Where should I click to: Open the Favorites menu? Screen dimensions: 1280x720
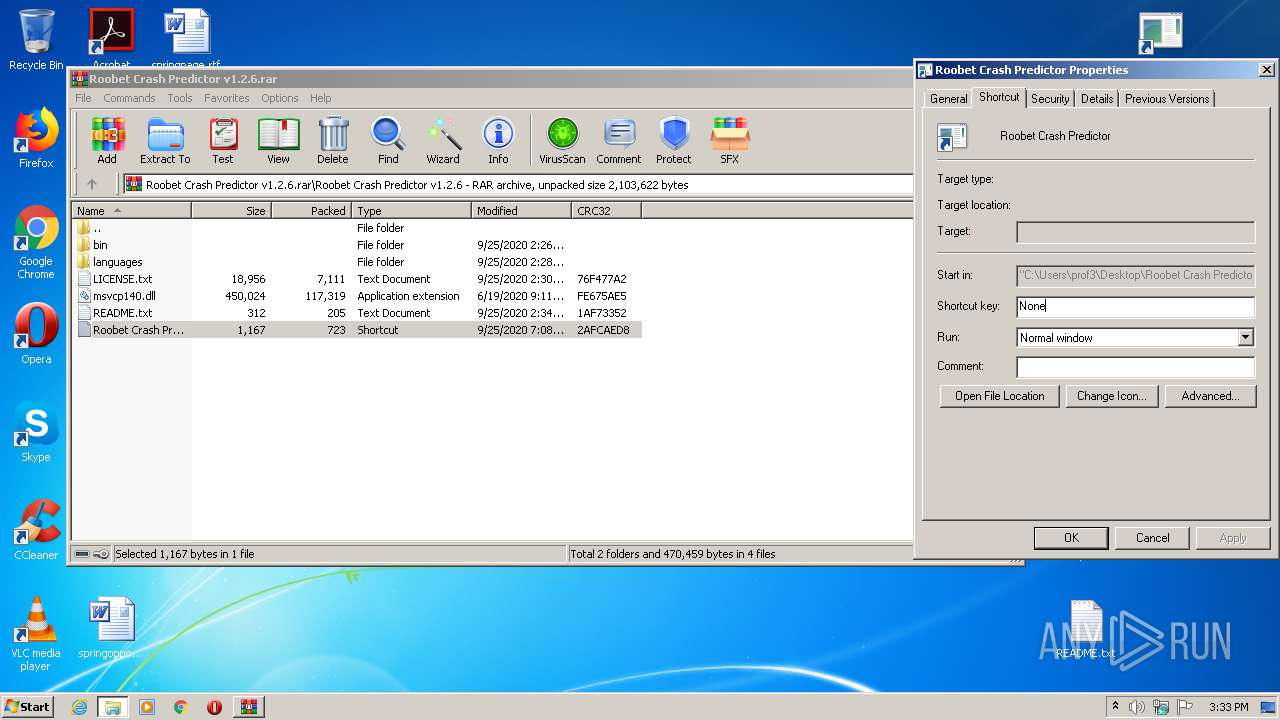pos(227,98)
